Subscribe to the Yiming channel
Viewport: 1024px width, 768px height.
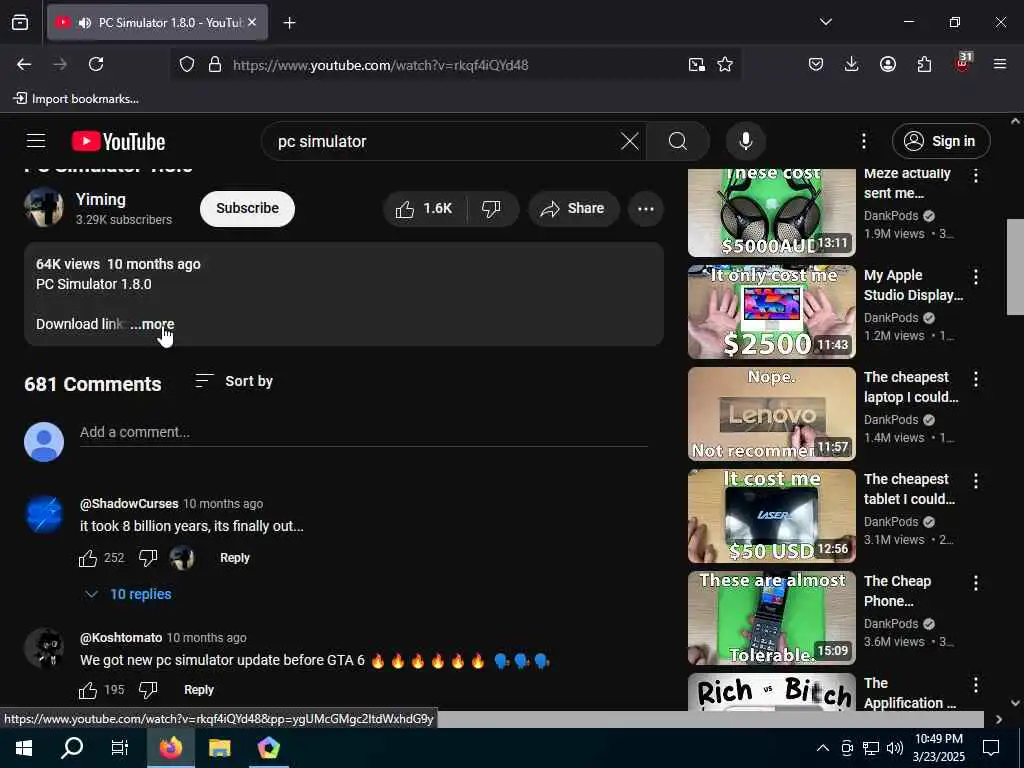point(247,208)
